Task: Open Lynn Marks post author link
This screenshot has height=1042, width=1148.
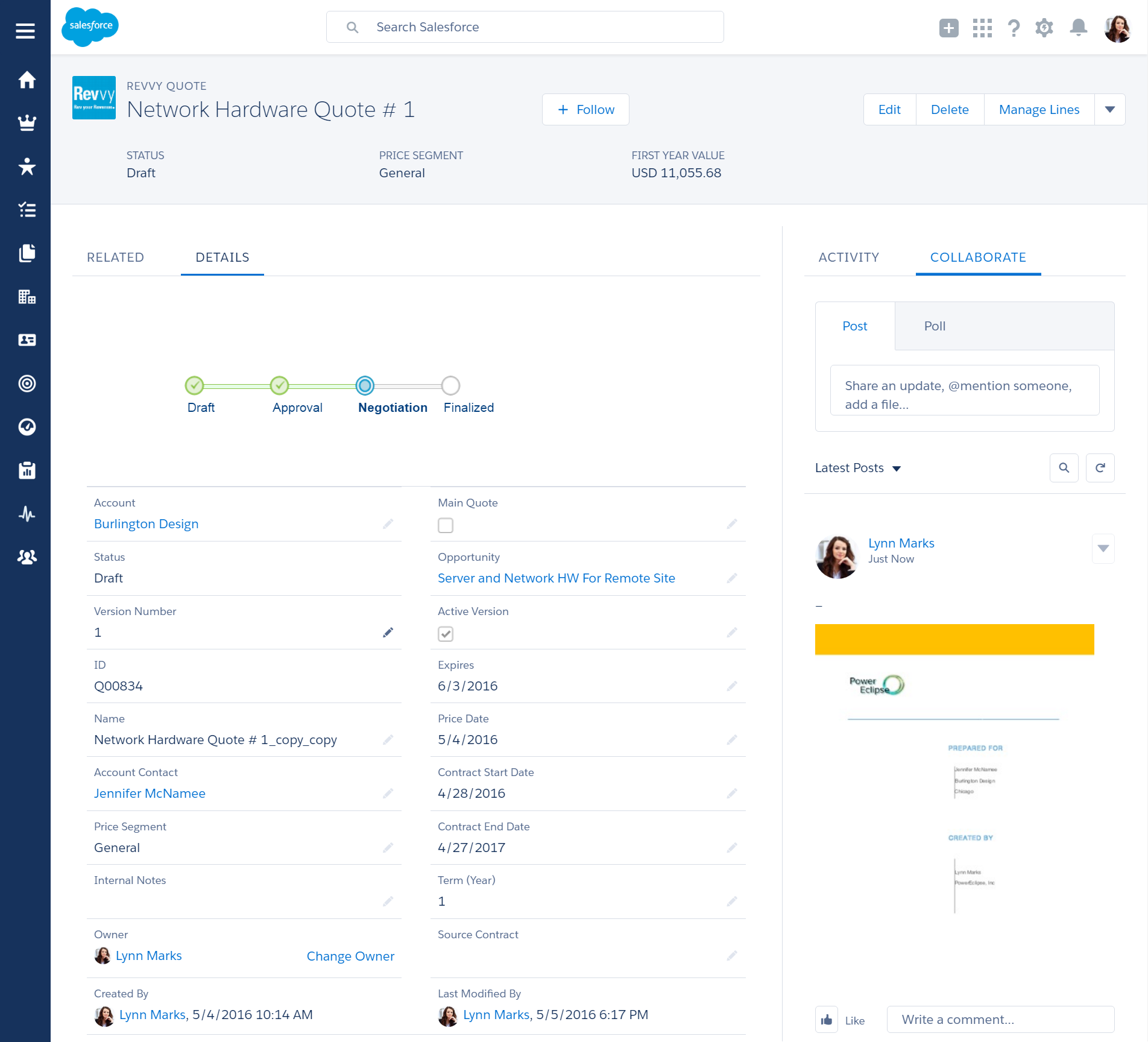Action: coord(901,543)
